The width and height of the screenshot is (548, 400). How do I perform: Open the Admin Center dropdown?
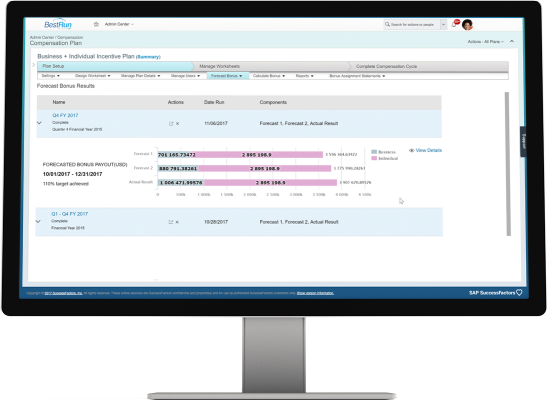(x=119, y=24)
